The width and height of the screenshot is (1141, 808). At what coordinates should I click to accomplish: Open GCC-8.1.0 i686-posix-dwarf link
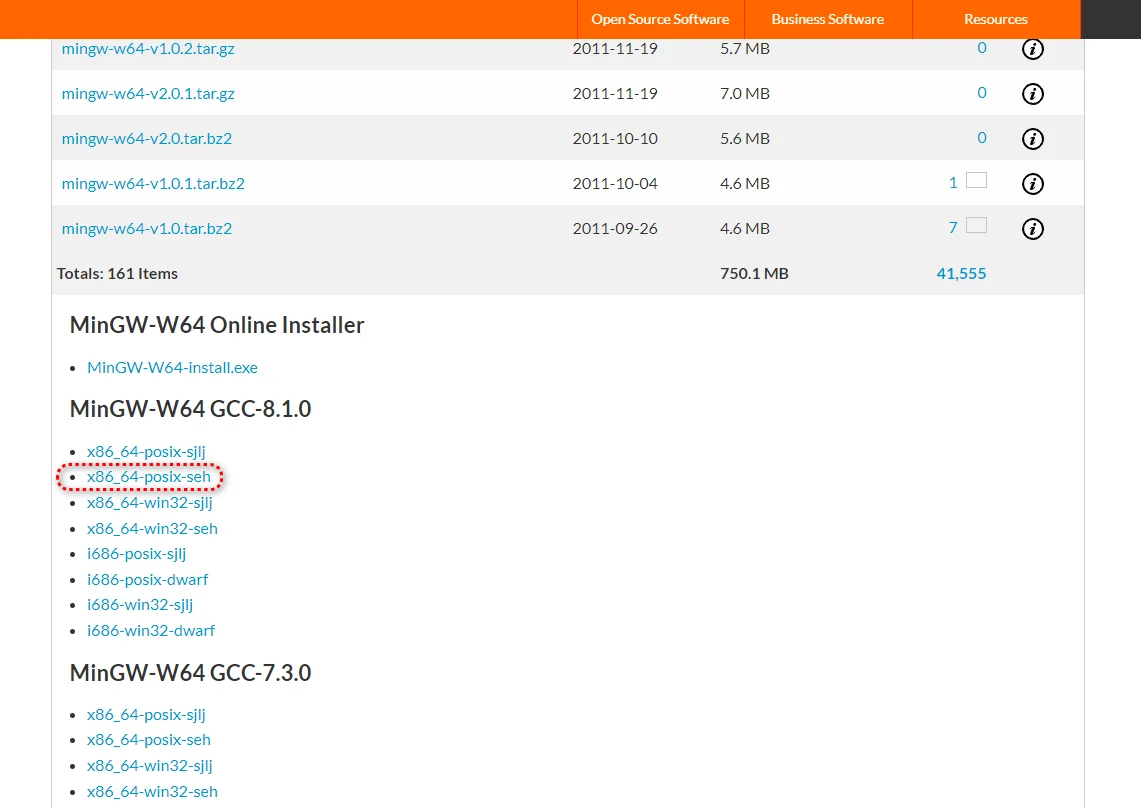click(x=147, y=579)
